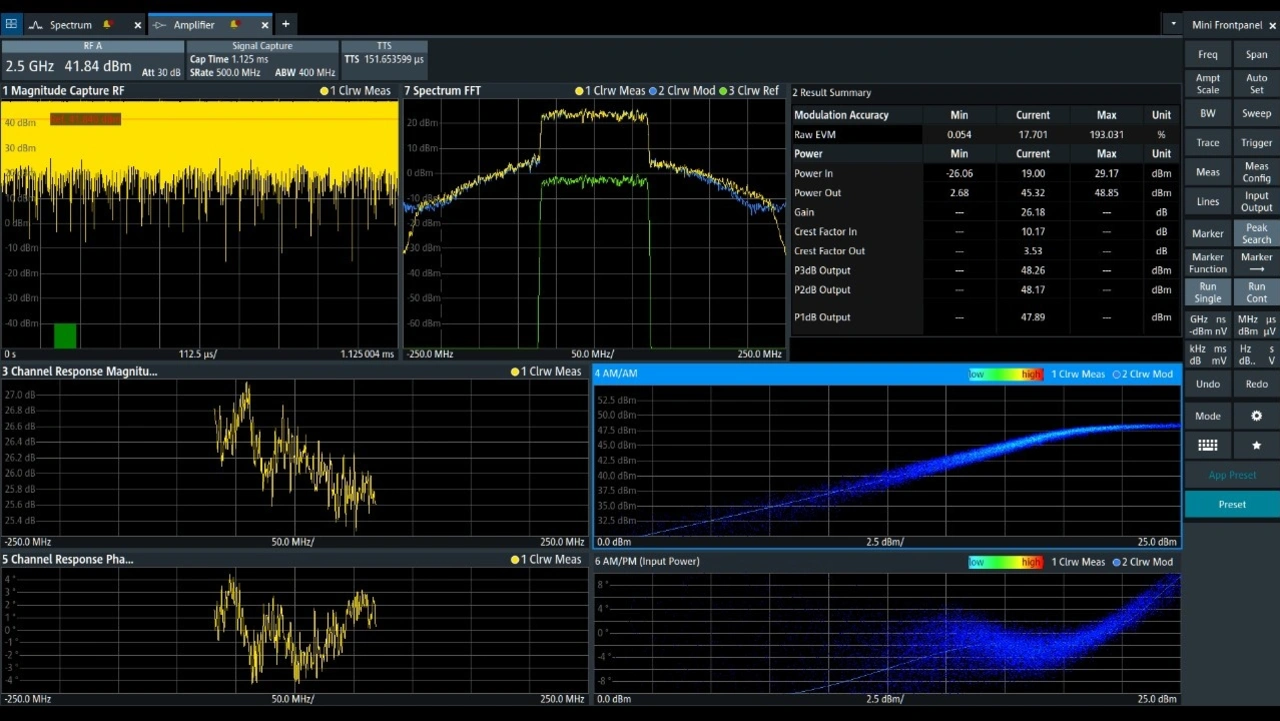Open settings gear in Mini Frontpanel
Image resolution: width=1280 pixels, height=721 pixels.
[1256, 416]
